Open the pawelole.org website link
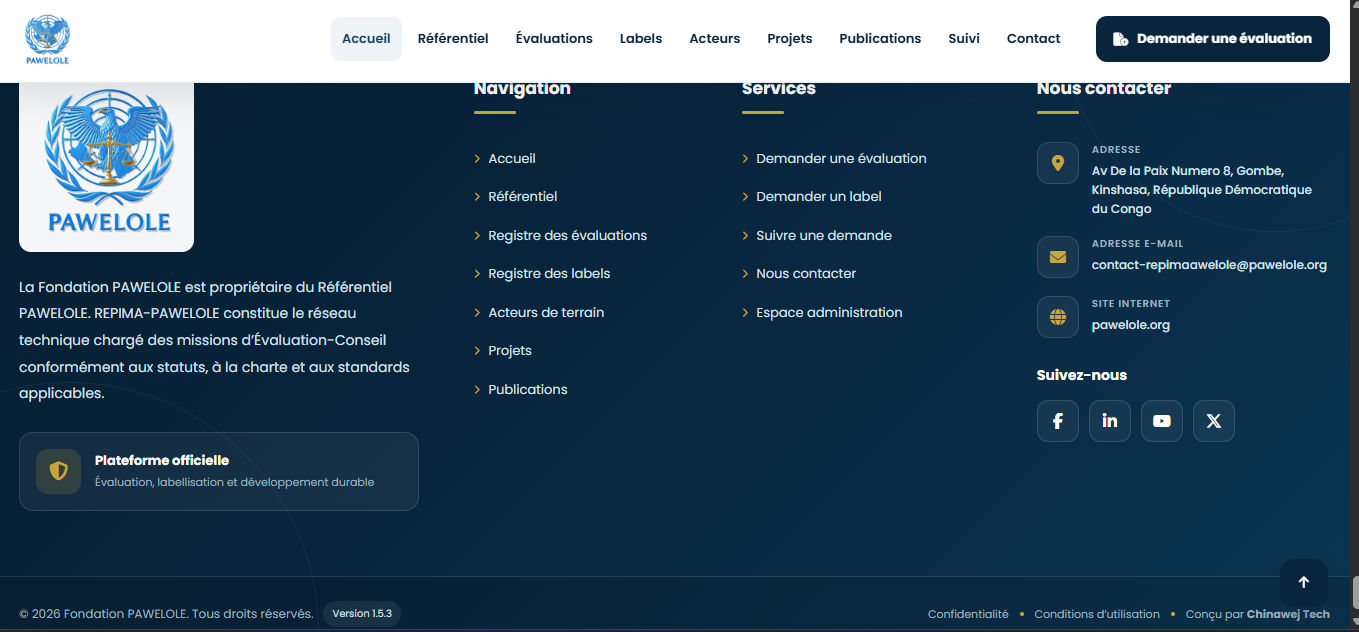The width and height of the screenshot is (1359, 632). [1131, 325]
